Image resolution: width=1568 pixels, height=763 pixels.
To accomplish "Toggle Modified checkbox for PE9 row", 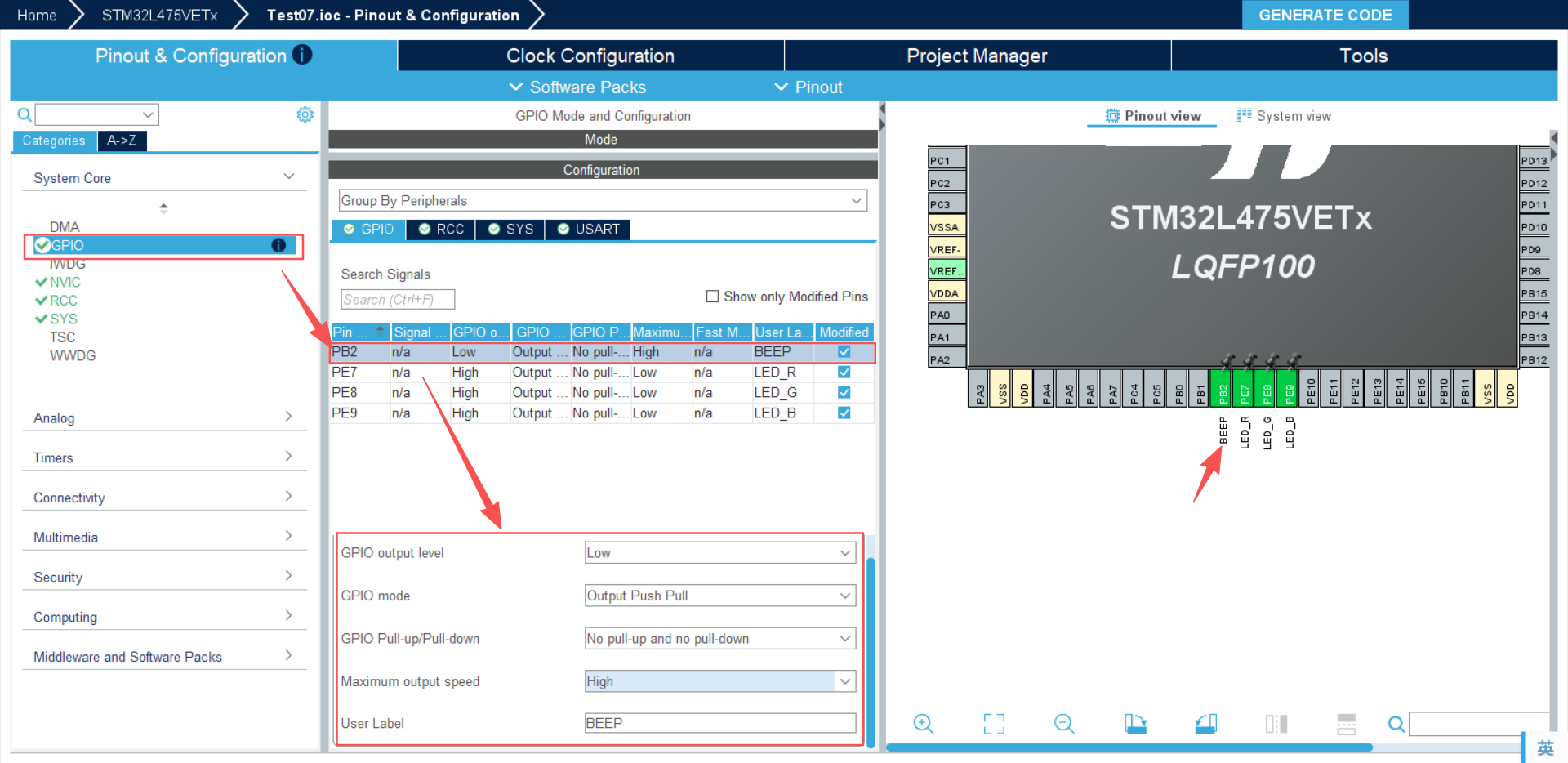I will click(844, 413).
